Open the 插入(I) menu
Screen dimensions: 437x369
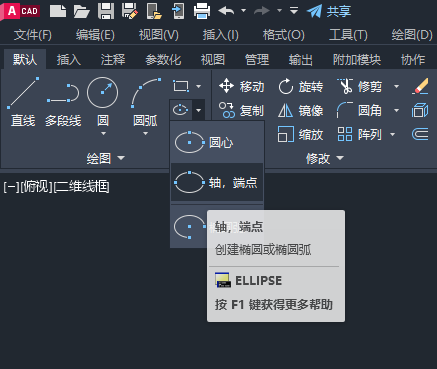point(221,35)
